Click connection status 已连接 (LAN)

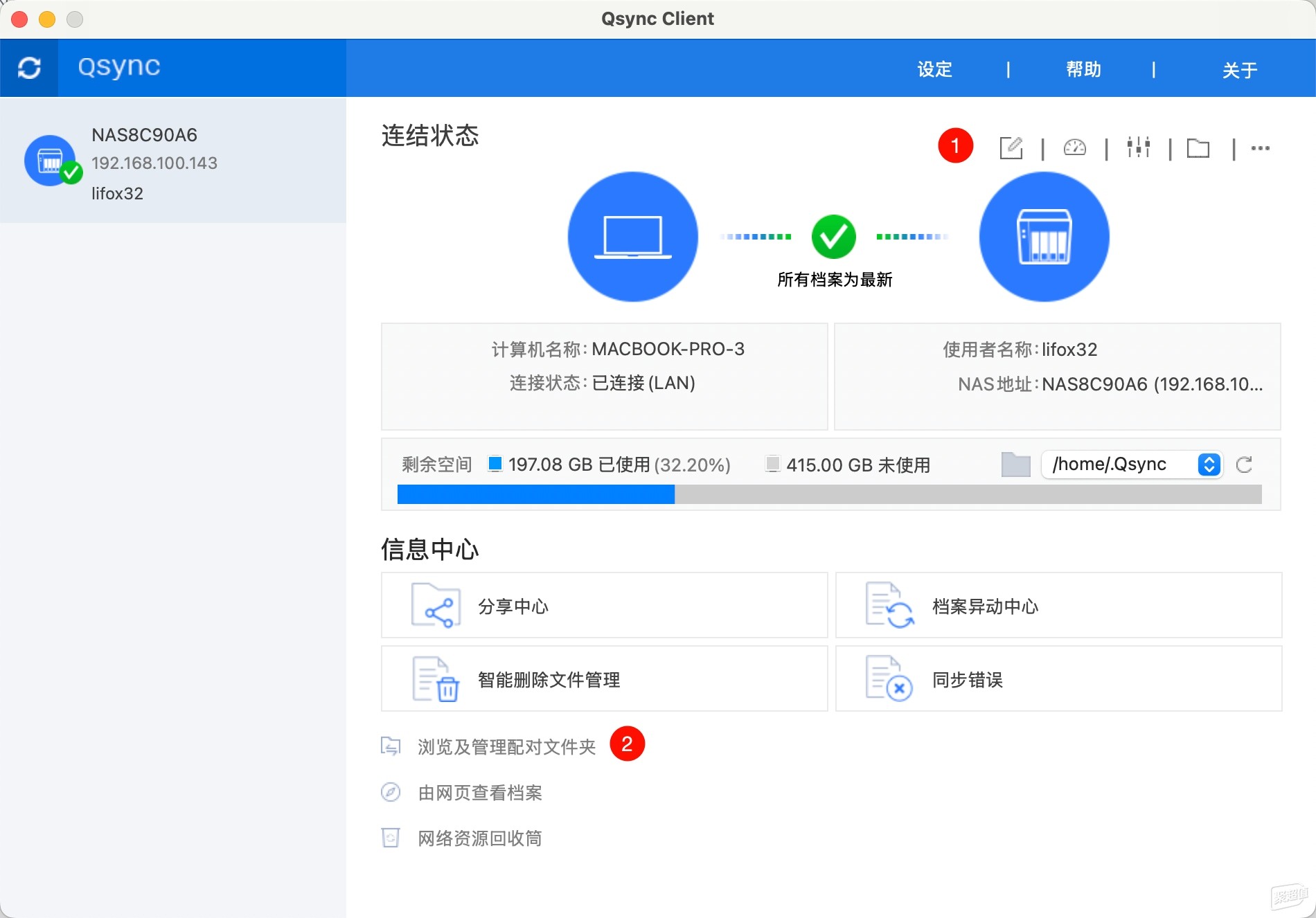[x=643, y=383]
